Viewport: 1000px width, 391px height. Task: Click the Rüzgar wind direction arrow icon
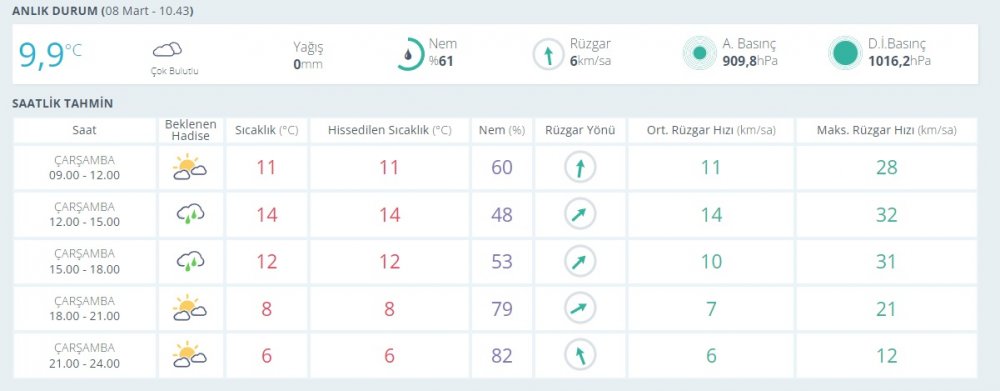coord(548,54)
